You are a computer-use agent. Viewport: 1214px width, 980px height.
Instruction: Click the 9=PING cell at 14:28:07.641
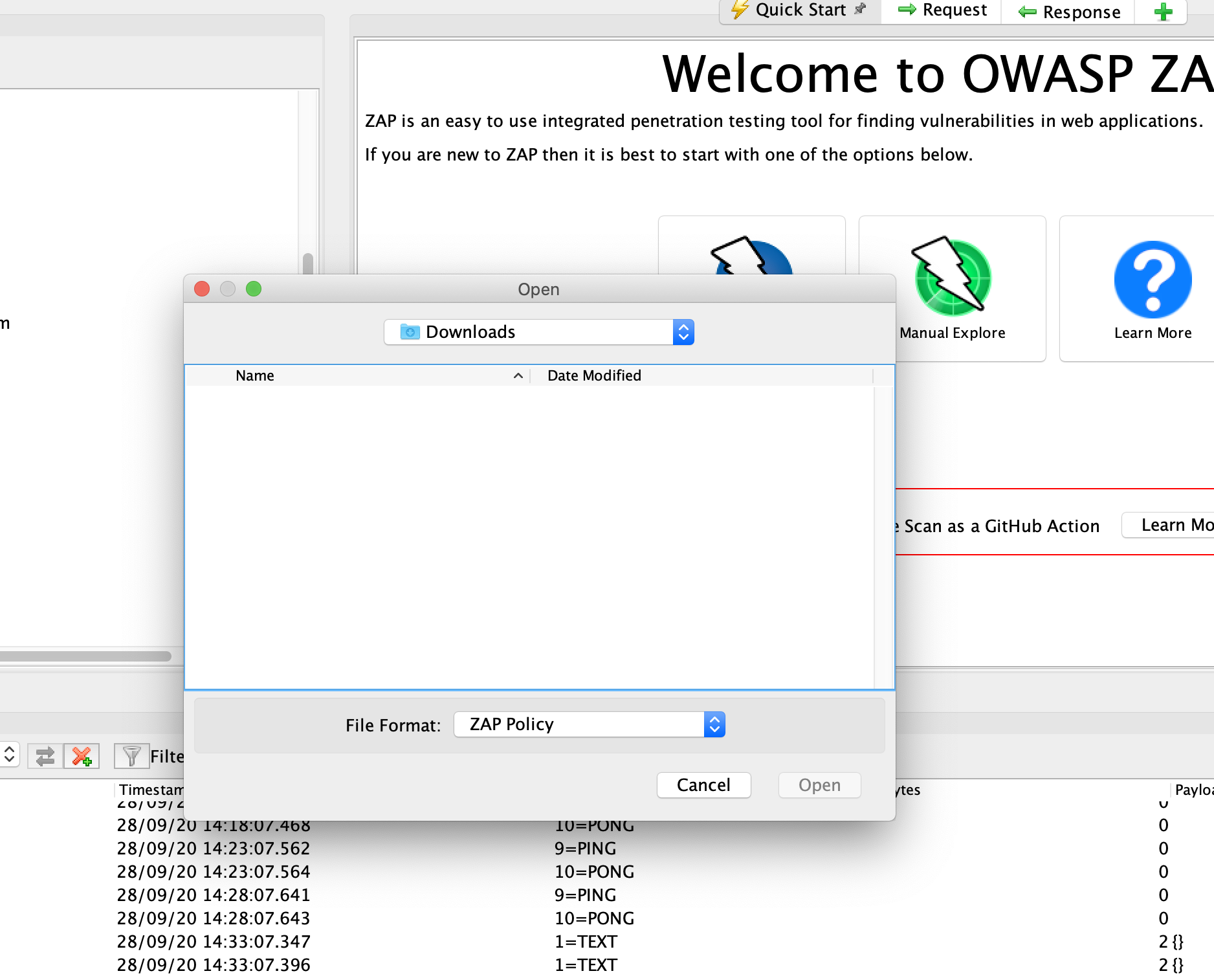(x=585, y=895)
